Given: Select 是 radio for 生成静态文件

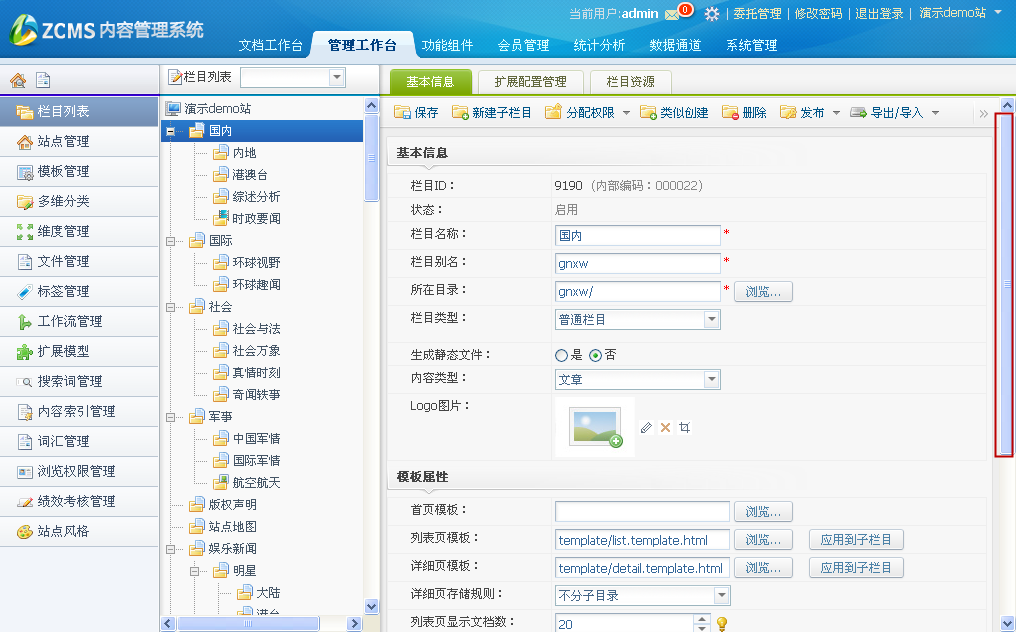Looking at the screenshot, I should pyautogui.click(x=561, y=355).
